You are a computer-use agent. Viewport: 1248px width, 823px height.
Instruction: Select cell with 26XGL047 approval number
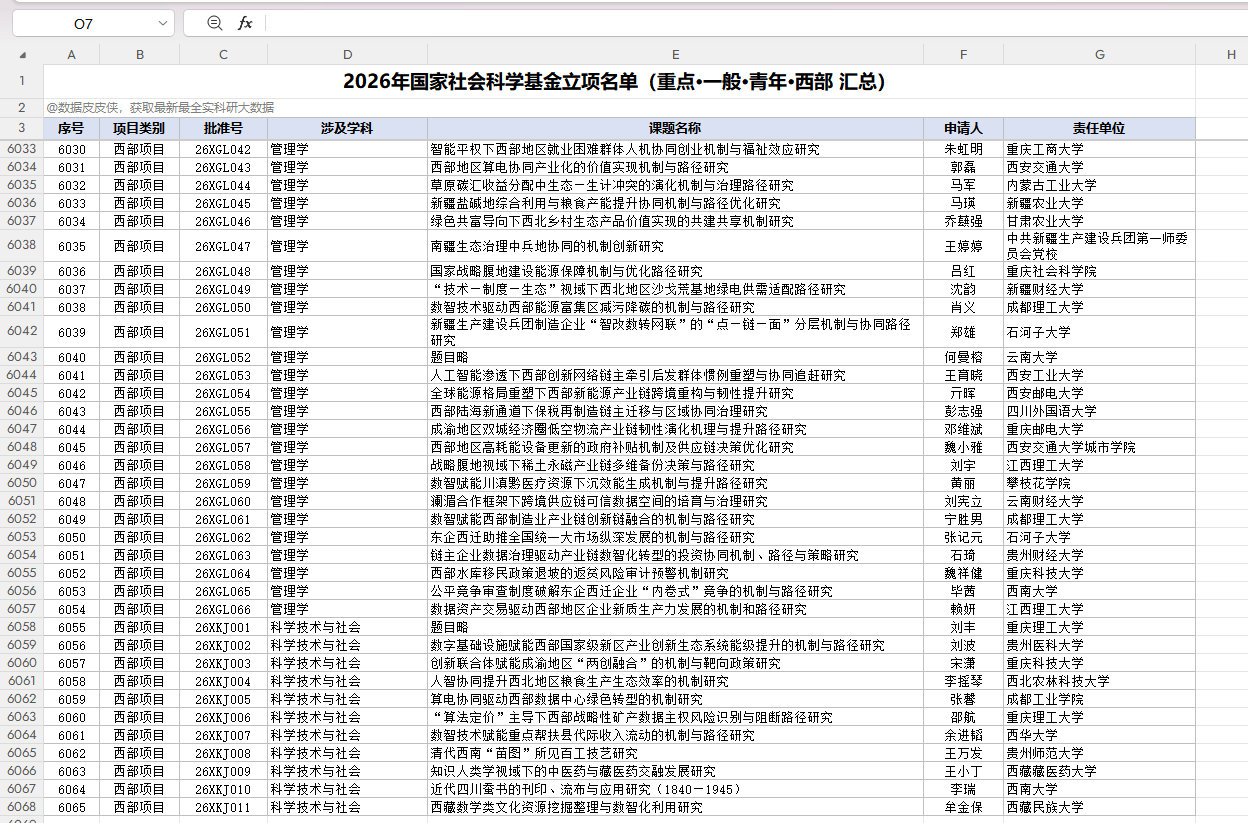224,246
